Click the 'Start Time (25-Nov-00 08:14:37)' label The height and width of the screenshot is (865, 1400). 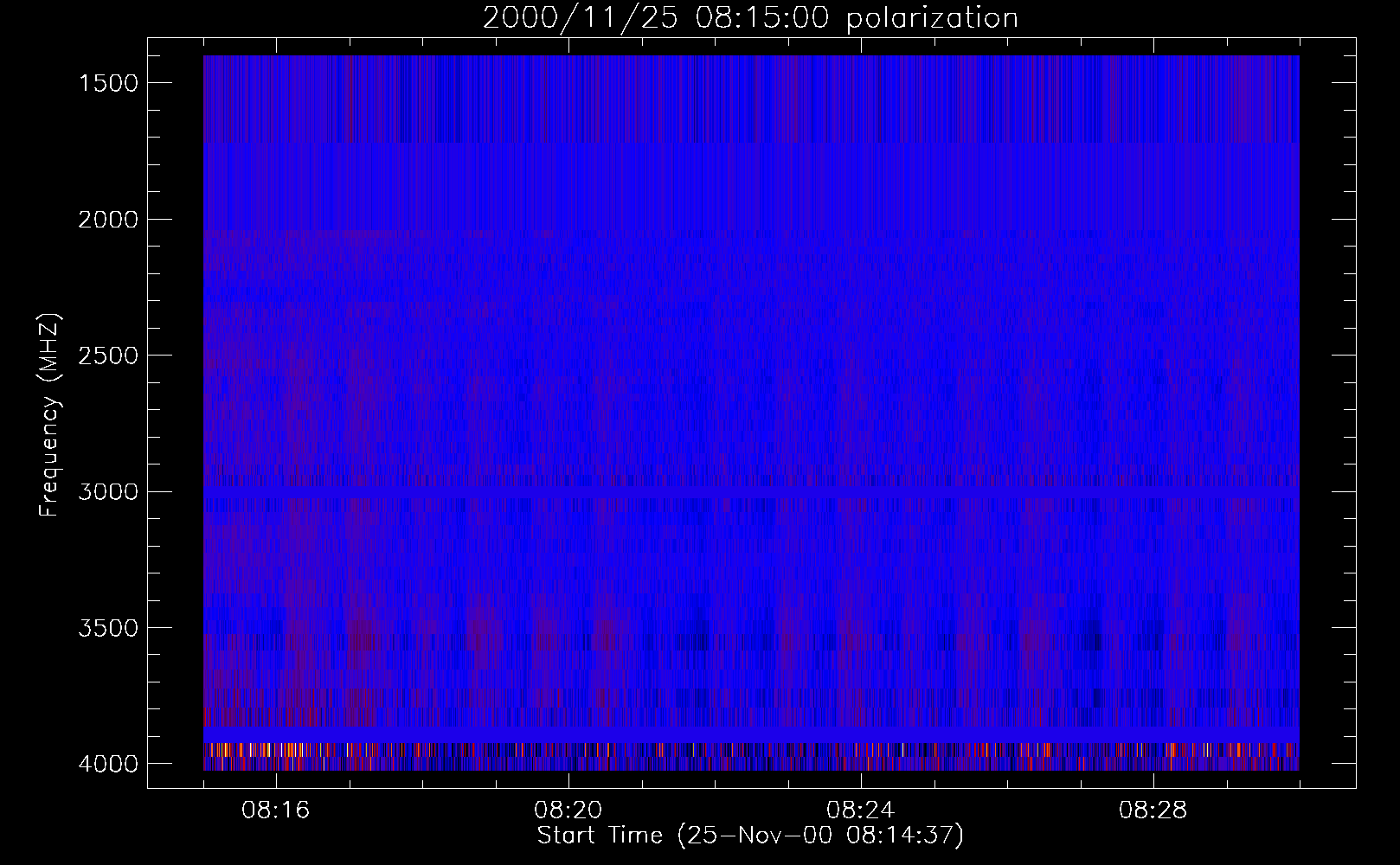click(750, 836)
